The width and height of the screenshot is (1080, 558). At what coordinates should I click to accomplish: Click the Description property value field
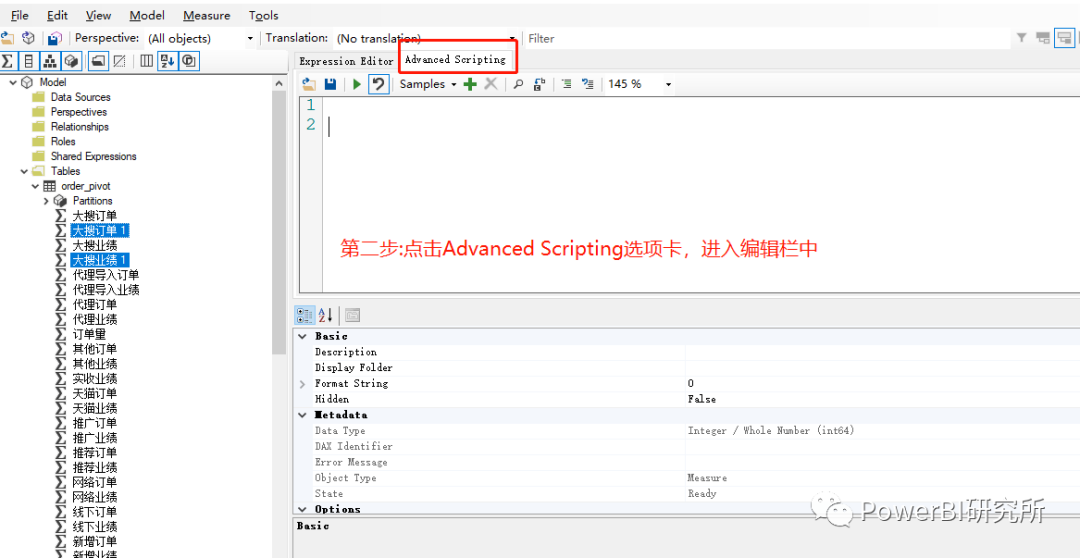[883, 352]
